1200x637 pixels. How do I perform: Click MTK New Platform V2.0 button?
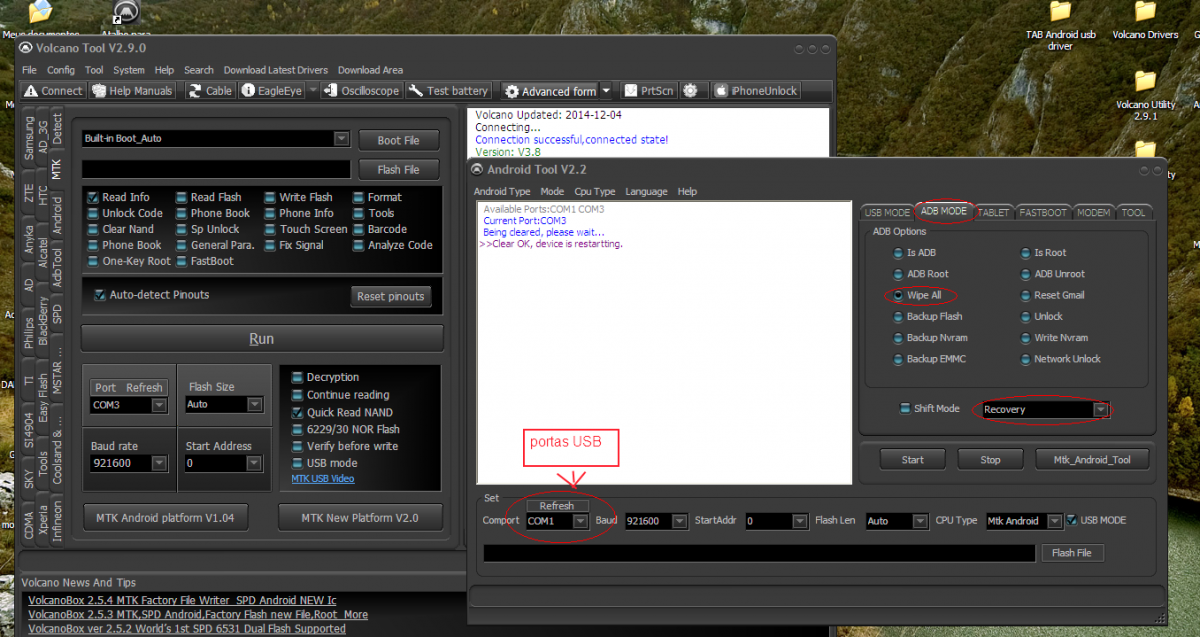[x=360, y=517]
